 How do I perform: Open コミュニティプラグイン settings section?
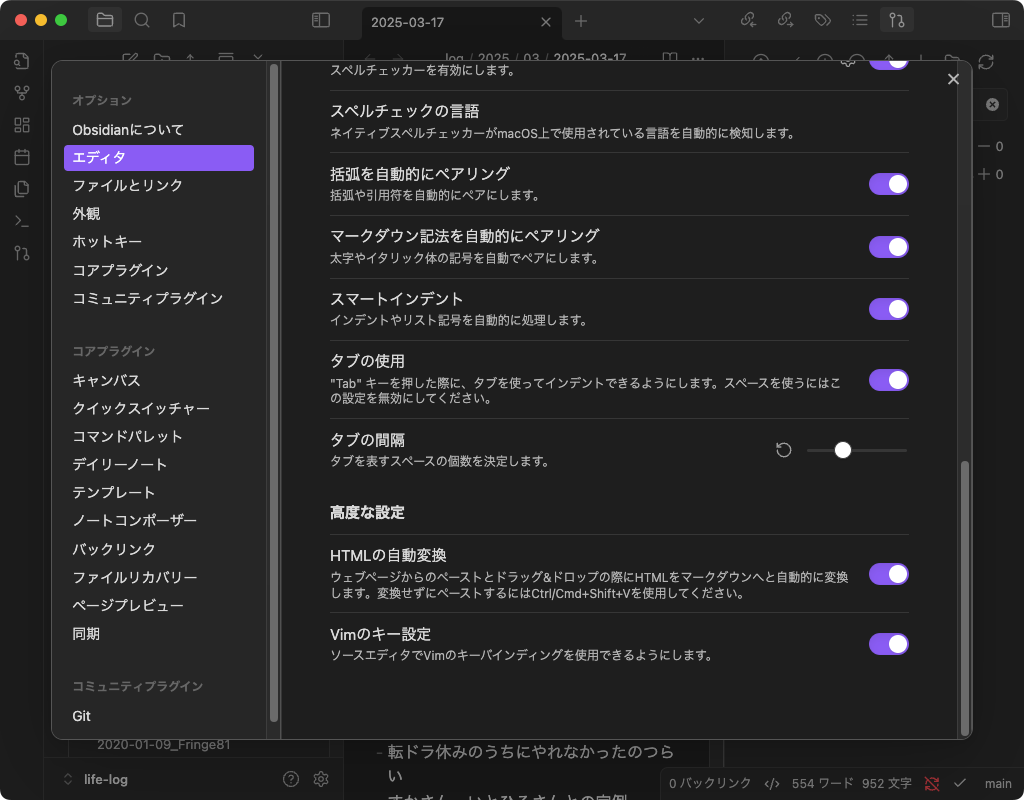pos(159,298)
